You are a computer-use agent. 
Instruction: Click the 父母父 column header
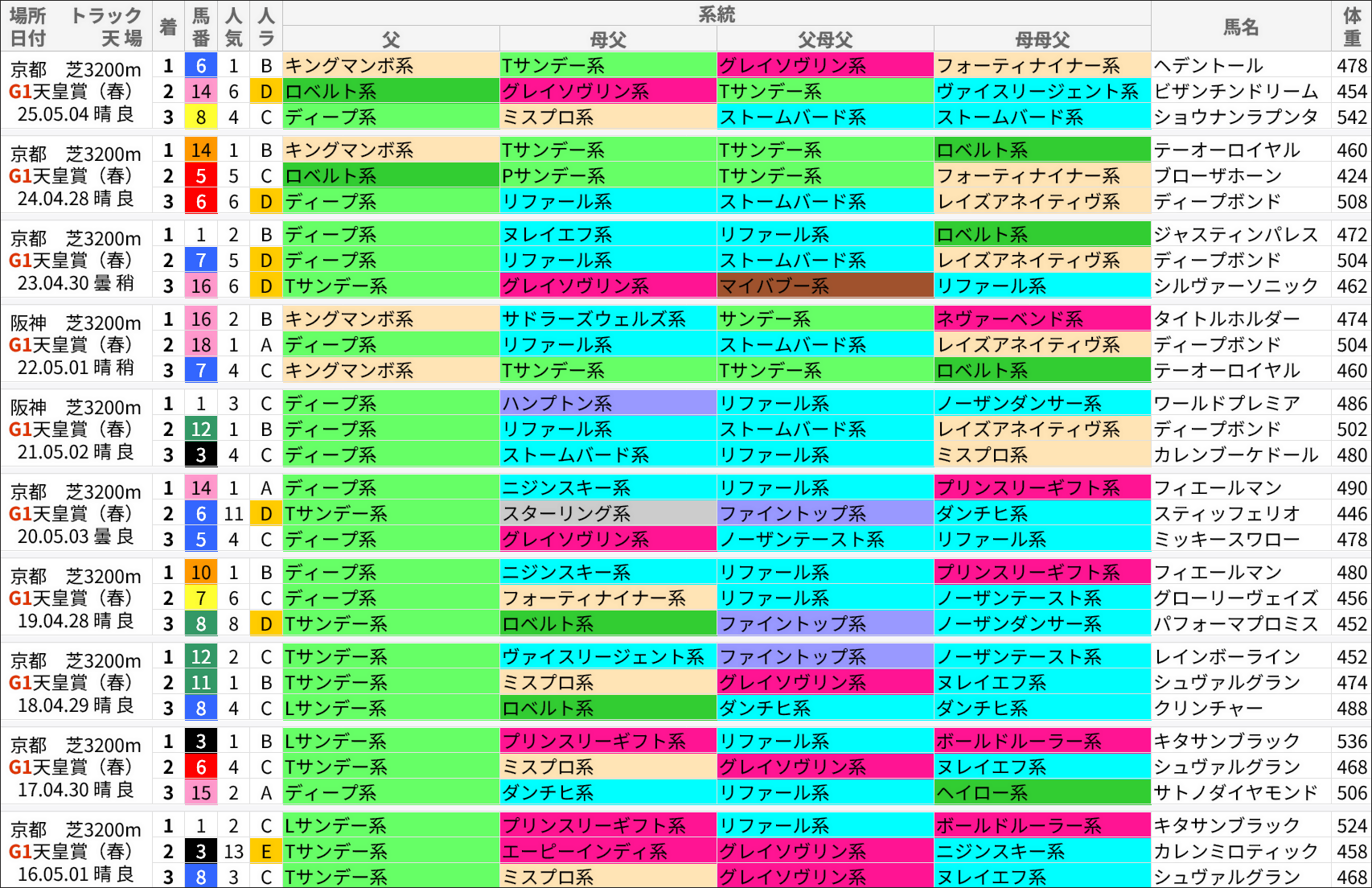point(824,38)
